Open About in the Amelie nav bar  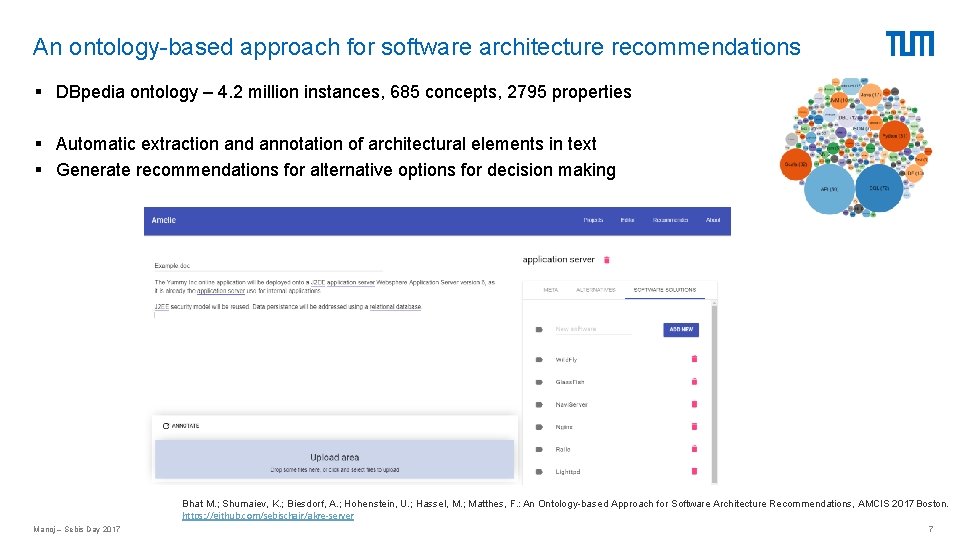pyautogui.click(x=713, y=220)
